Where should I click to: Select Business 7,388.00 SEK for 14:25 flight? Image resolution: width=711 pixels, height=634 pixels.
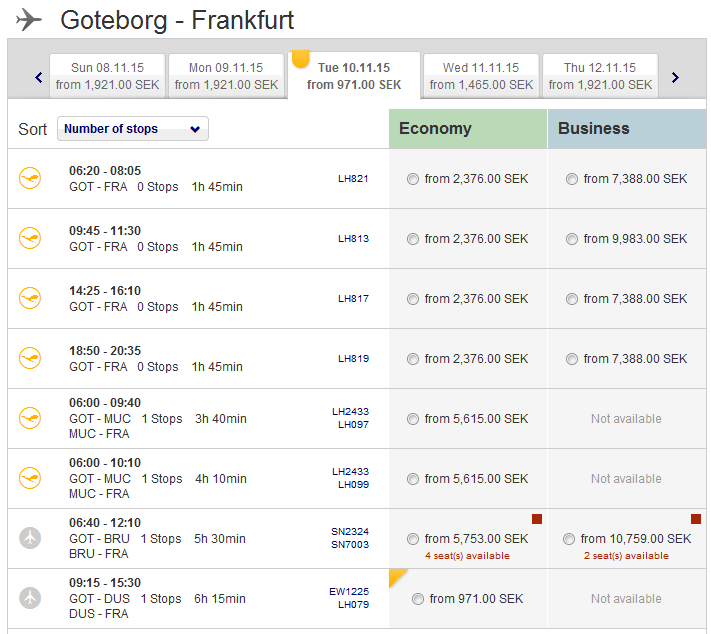click(572, 300)
